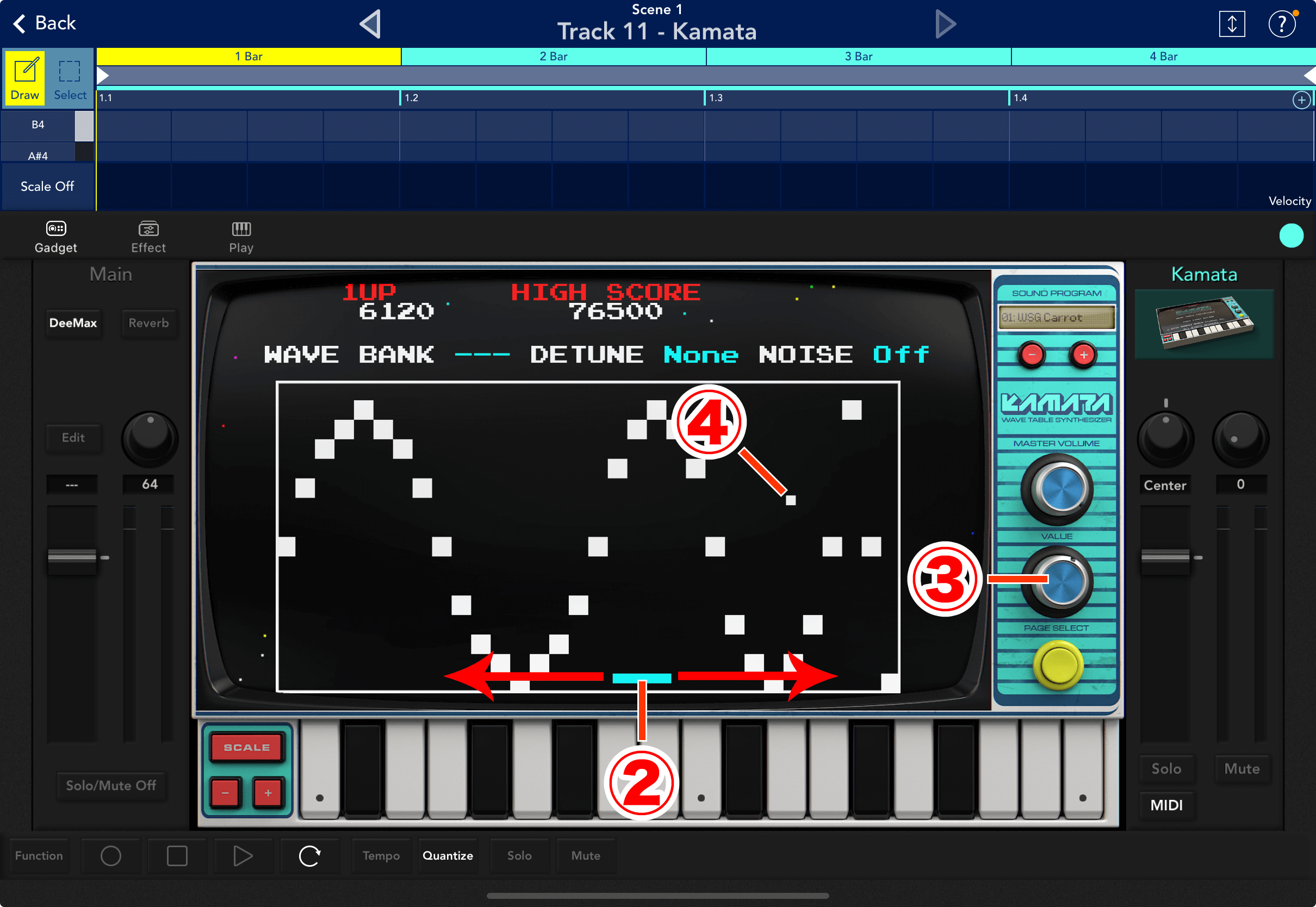1316x907 pixels.
Task: Start playback with the play triangle
Action: click(x=243, y=855)
